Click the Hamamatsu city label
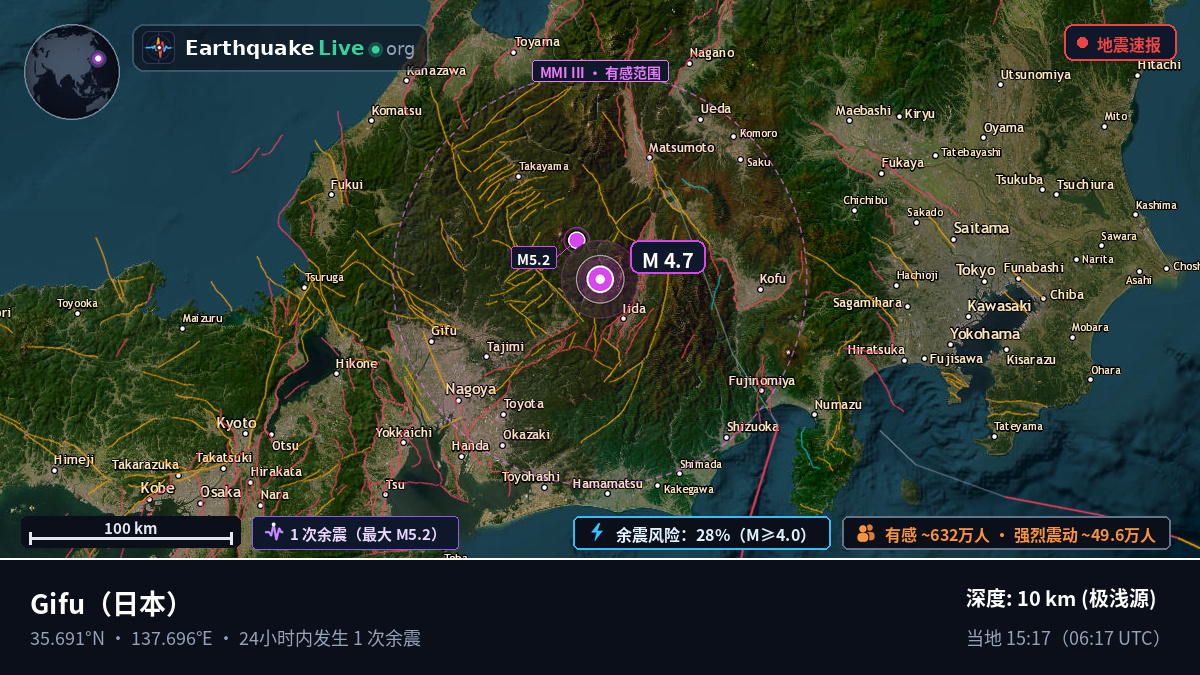The width and height of the screenshot is (1200, 675). click(x=608, y=484)
